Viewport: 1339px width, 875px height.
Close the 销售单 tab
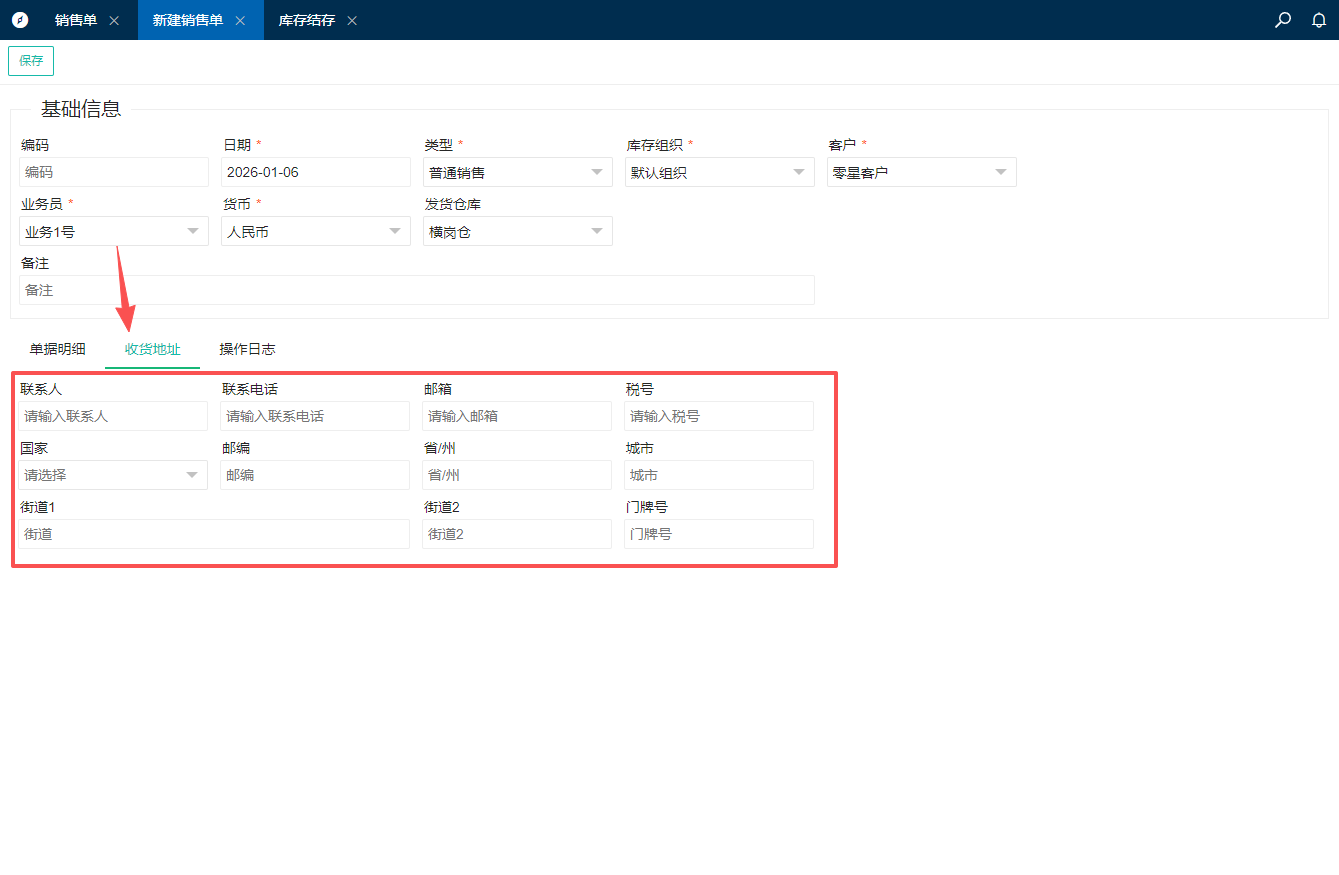click(x=114, y=21)
